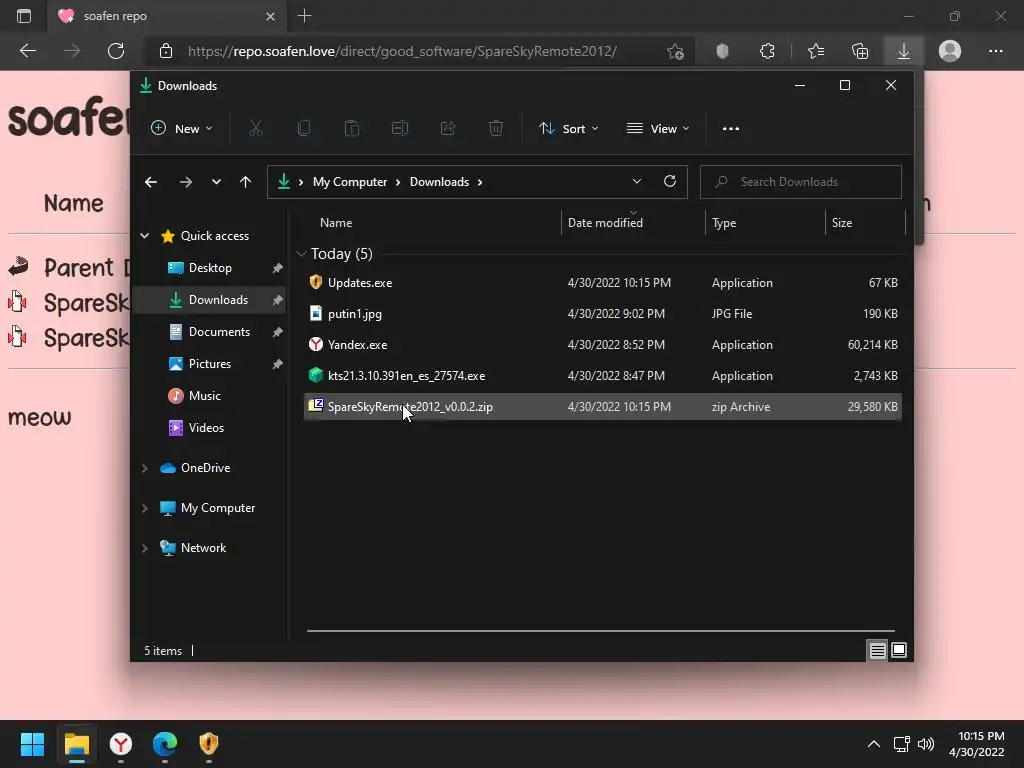Image resolution: width=1024 pixels, height=768 pixels.
Task: Go up one folder level in Explorer
Action: [246, 182]
